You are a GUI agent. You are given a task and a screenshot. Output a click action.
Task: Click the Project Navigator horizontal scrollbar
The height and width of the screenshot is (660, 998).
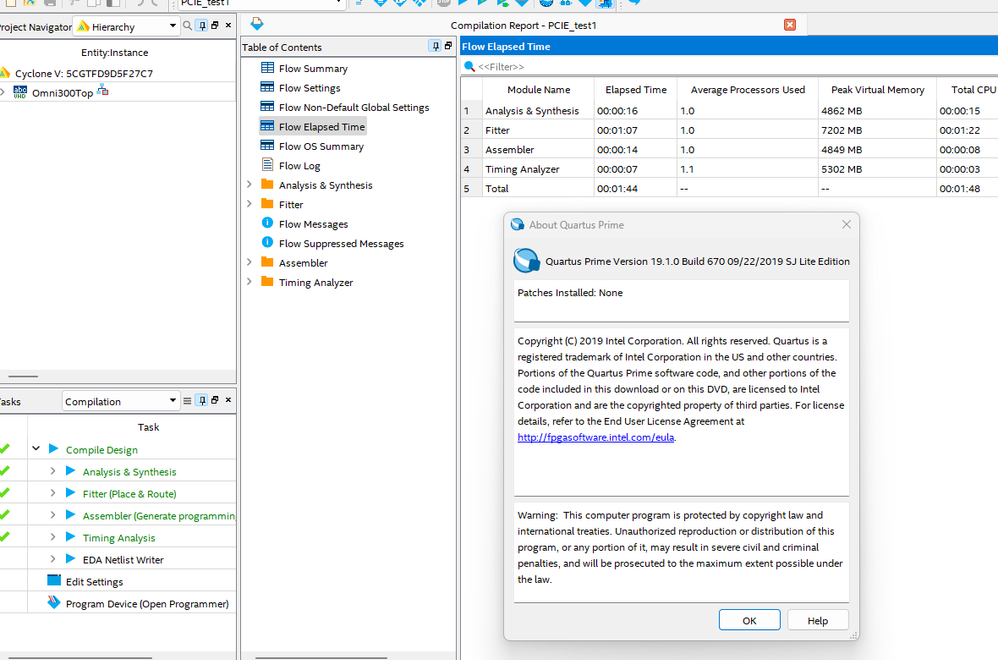[x=23, y=376]
